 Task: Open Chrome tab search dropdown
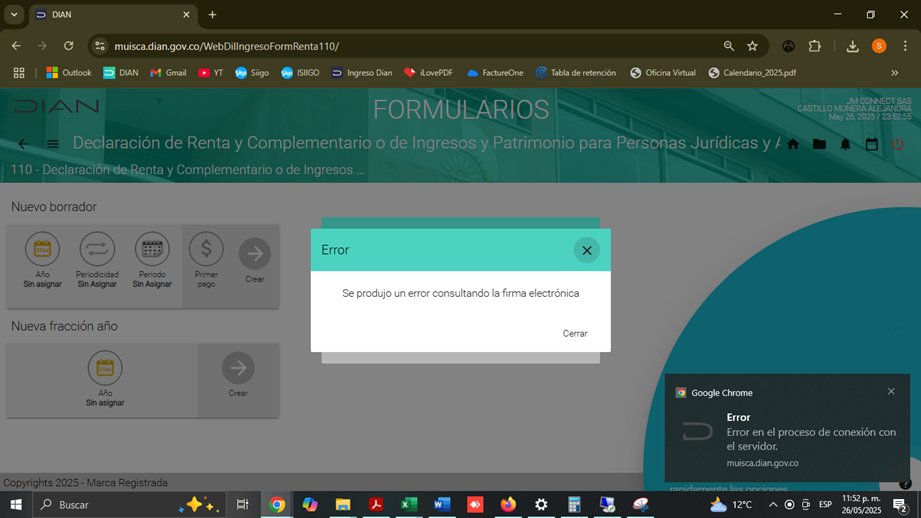[14, 15]
